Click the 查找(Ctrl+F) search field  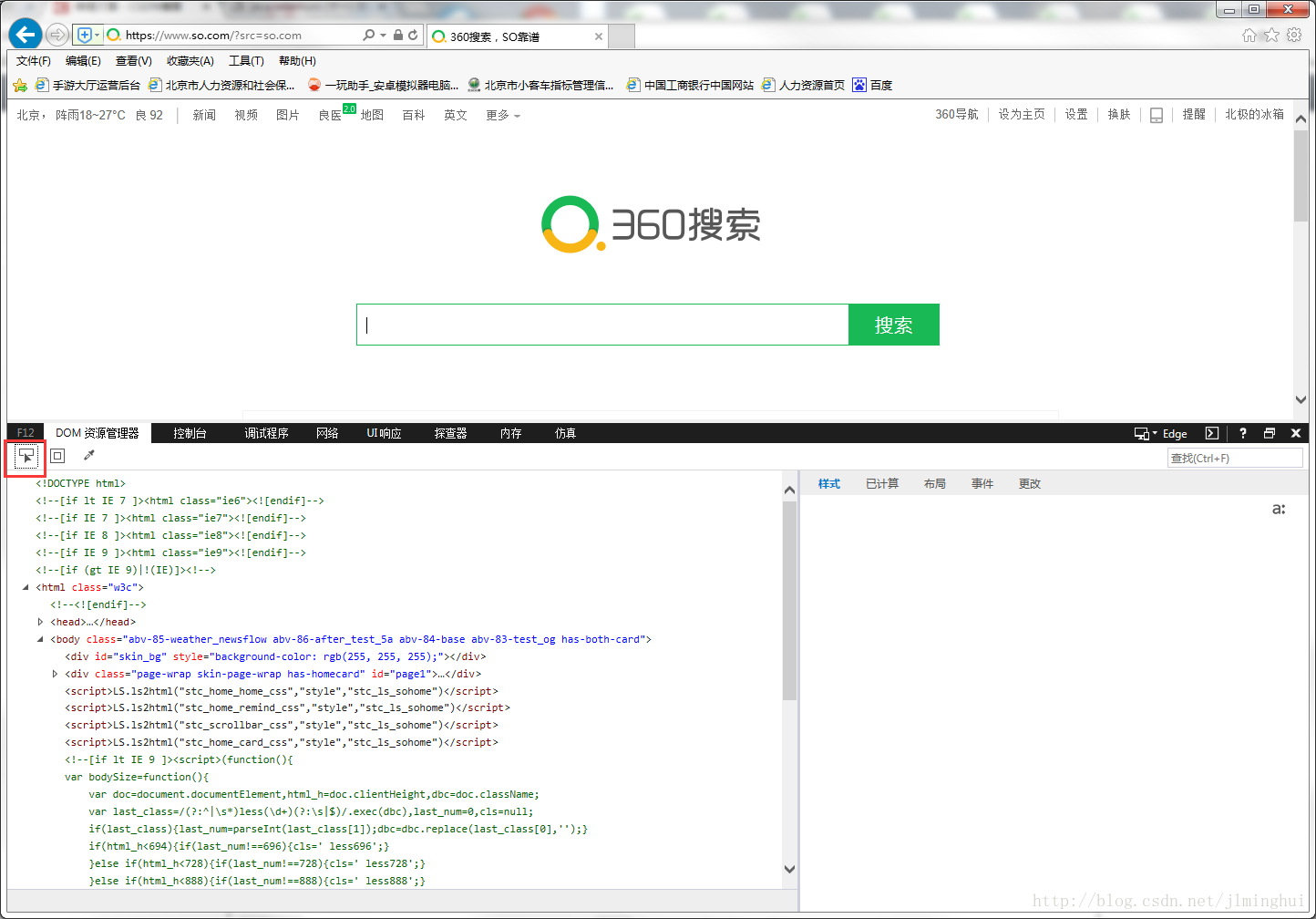(x=1235, y=459)
